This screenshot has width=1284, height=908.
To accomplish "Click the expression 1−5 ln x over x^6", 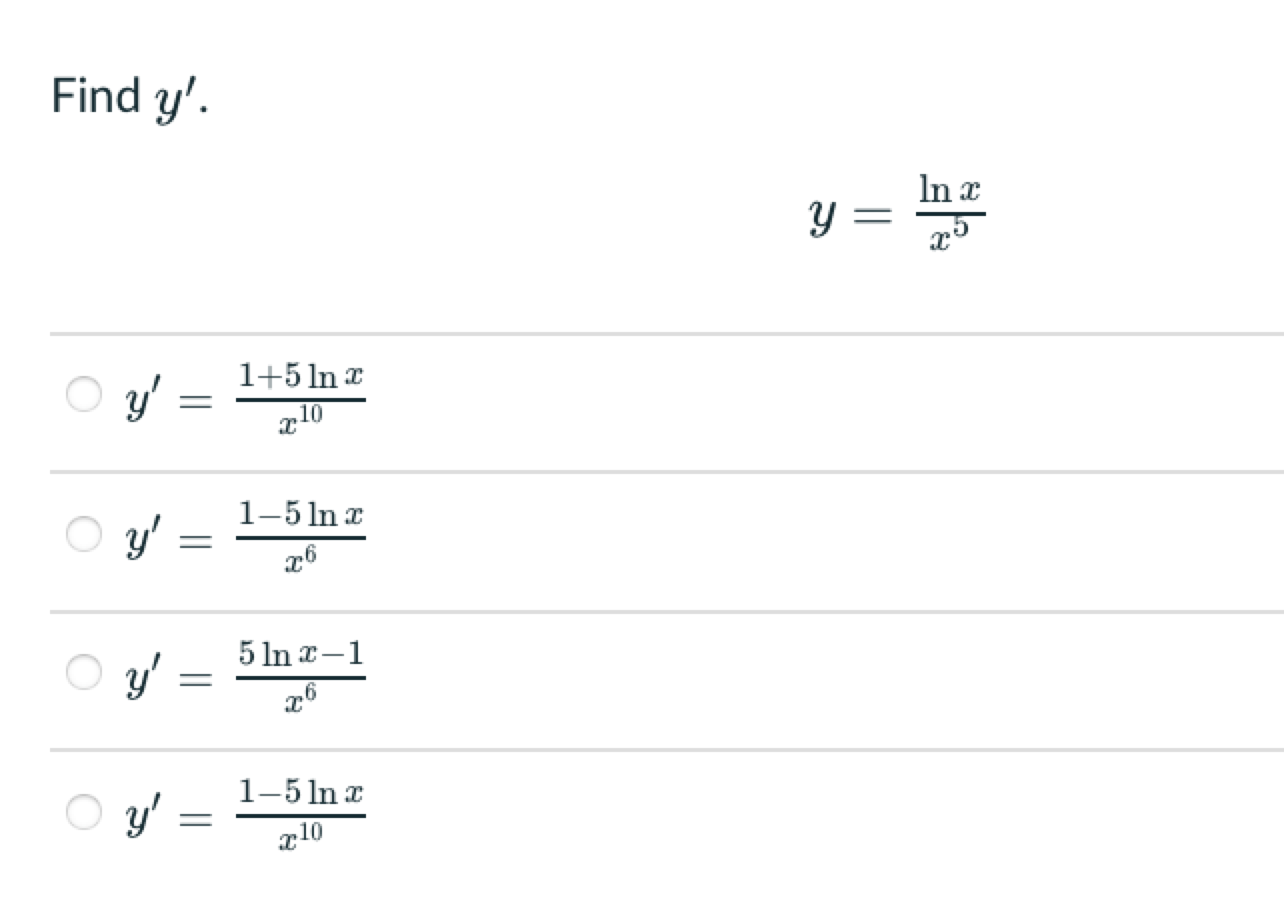I will [300, 536].
